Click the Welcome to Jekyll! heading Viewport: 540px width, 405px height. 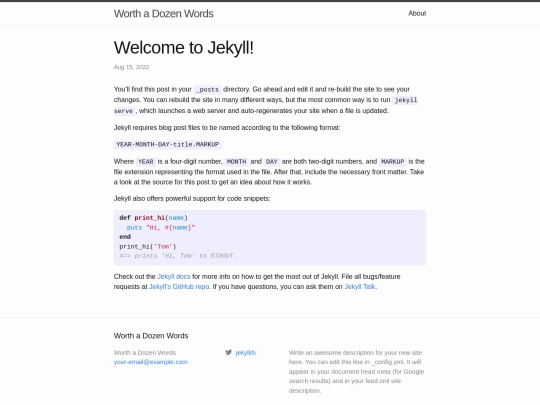point(184,48)
